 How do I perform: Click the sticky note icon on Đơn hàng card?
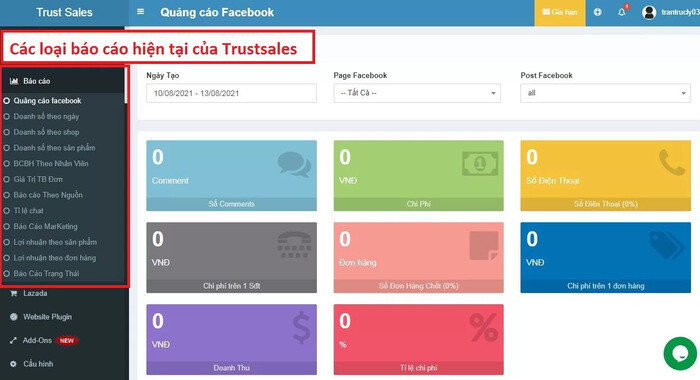[484, 245]
